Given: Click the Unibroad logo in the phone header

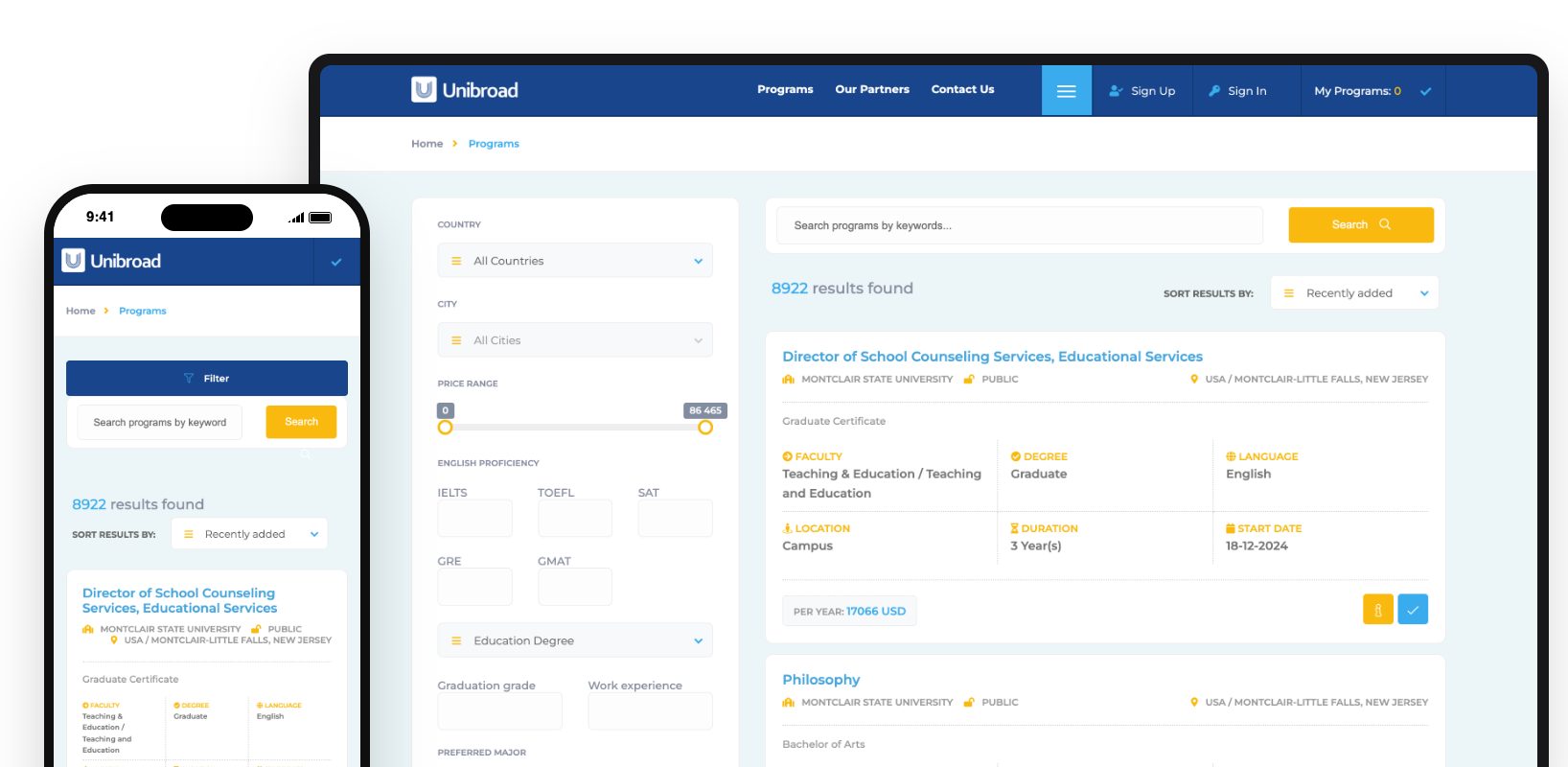Looking at the screenshot, I should click(111, 261).
